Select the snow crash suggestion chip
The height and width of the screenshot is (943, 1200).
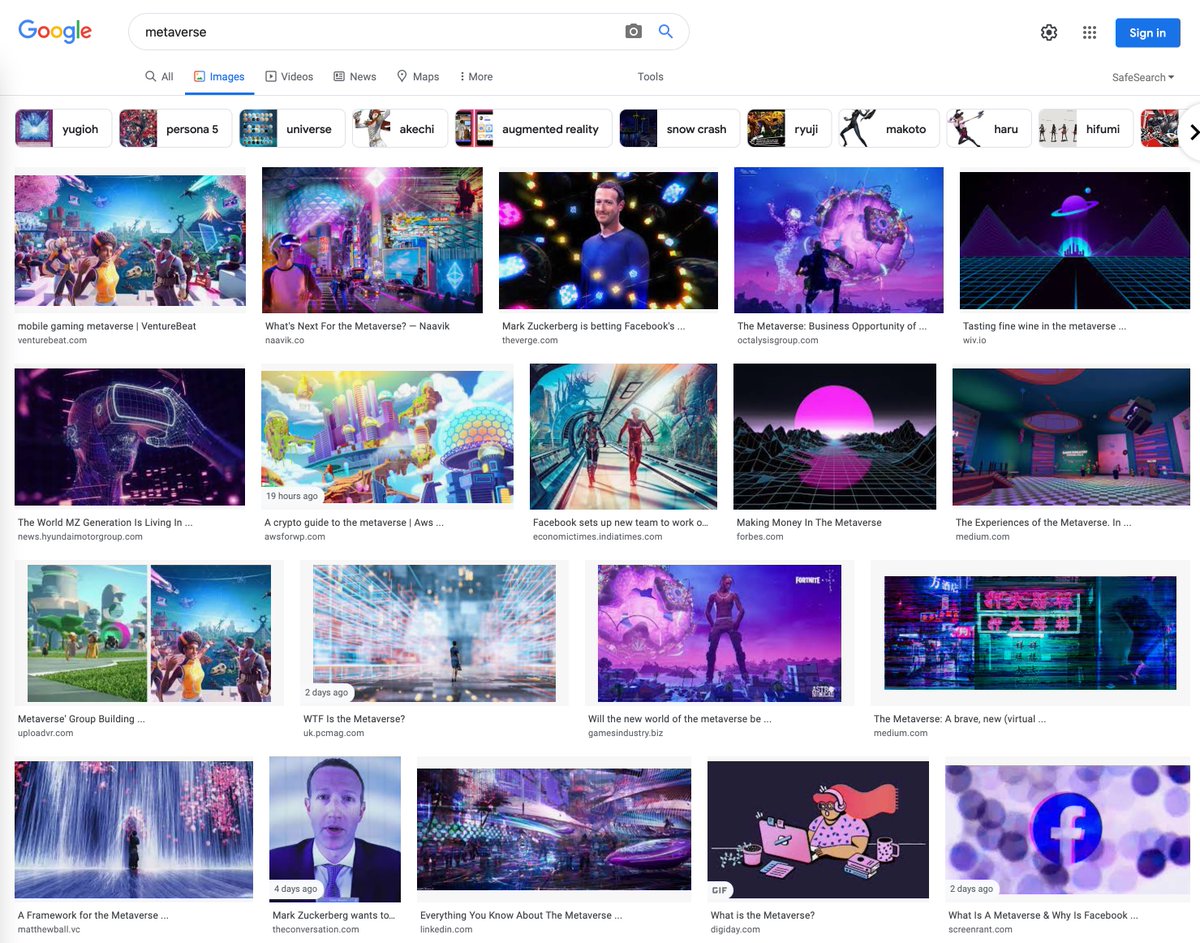coord(679,129)
